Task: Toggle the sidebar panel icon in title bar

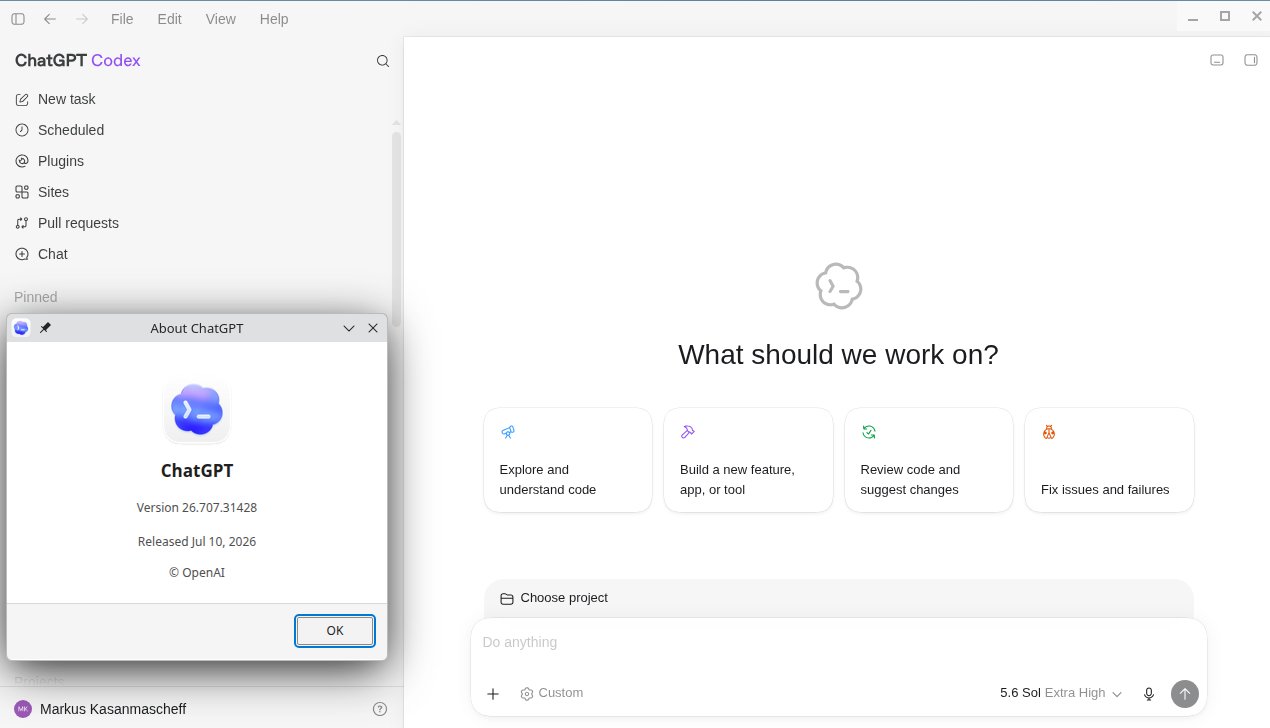Action: coord(18,19)
